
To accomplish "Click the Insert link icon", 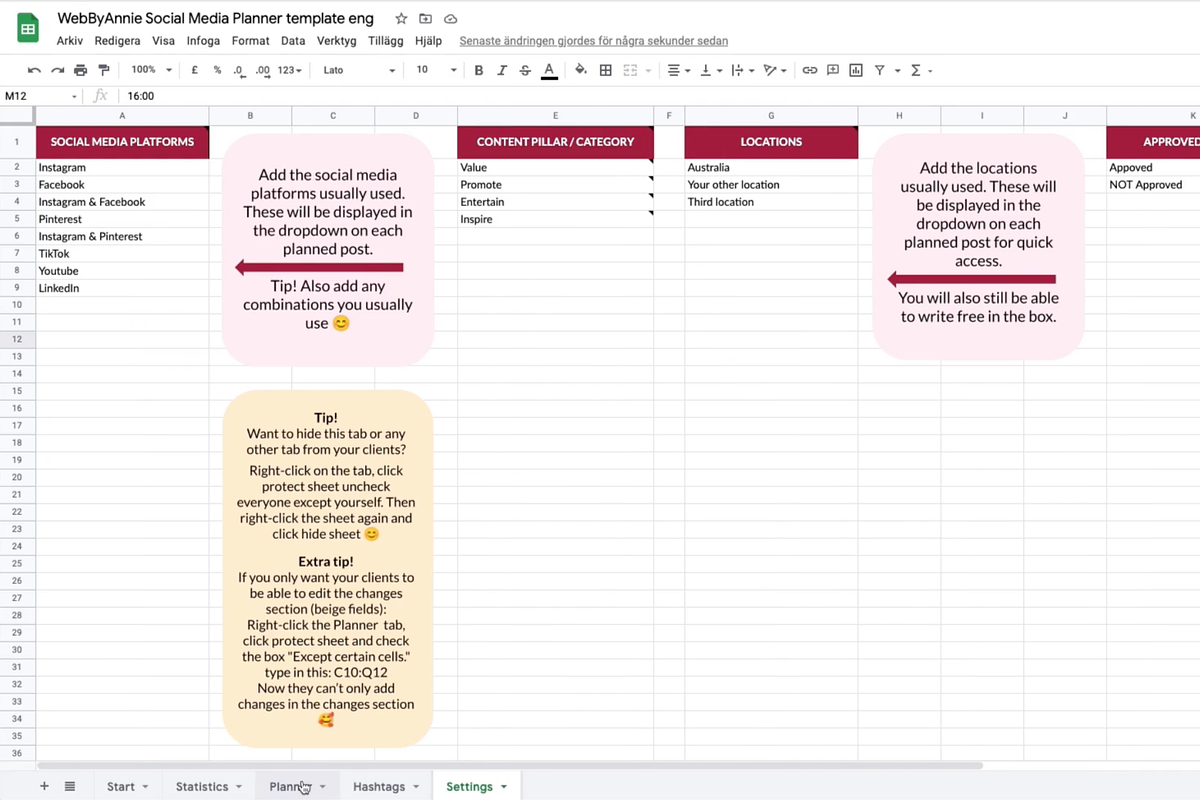I will (x=810, y=70).
